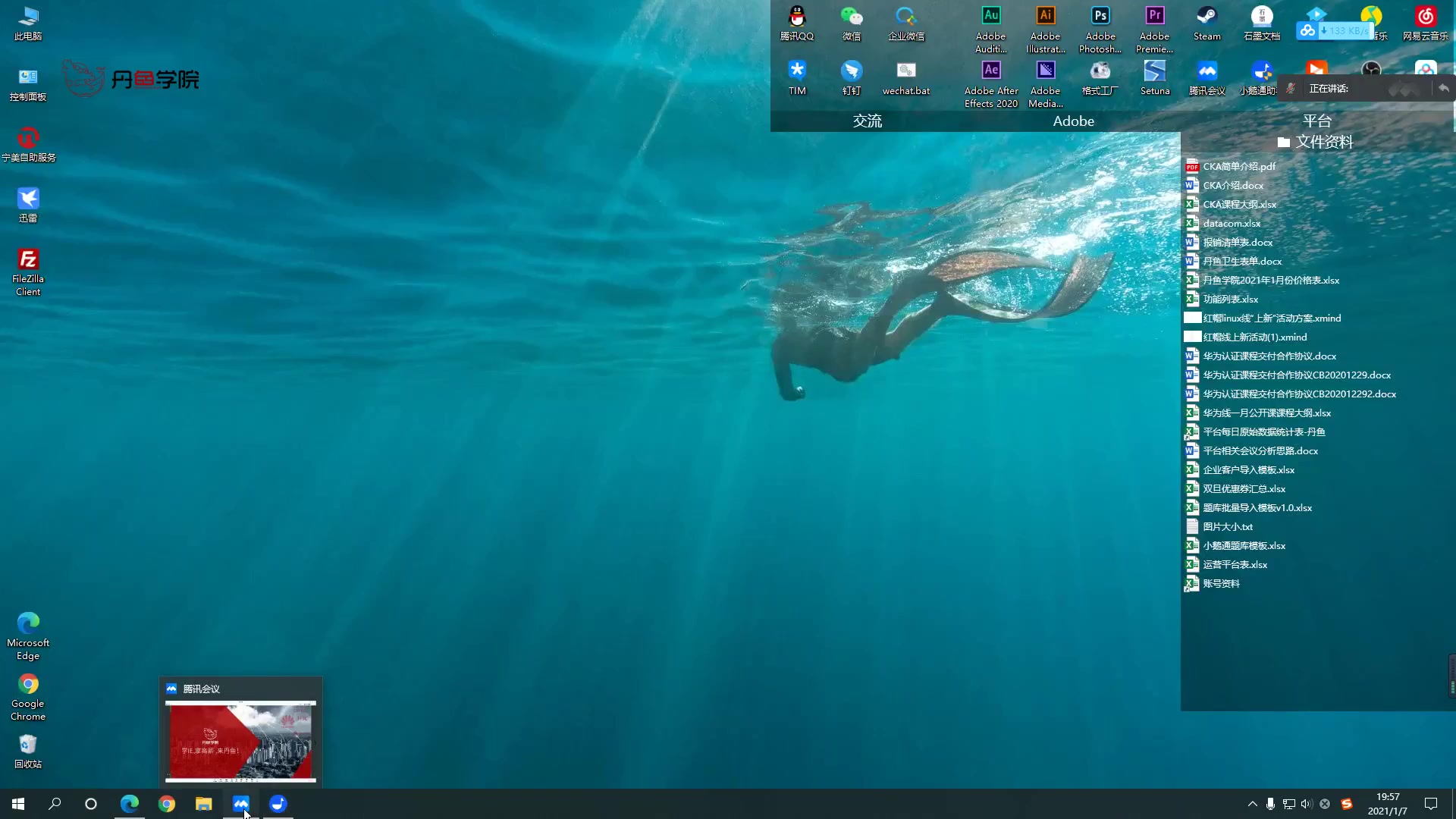Select the wechat.bat file icon
The width and height of the screenshot is (1456, 819).
click(906, 77)
